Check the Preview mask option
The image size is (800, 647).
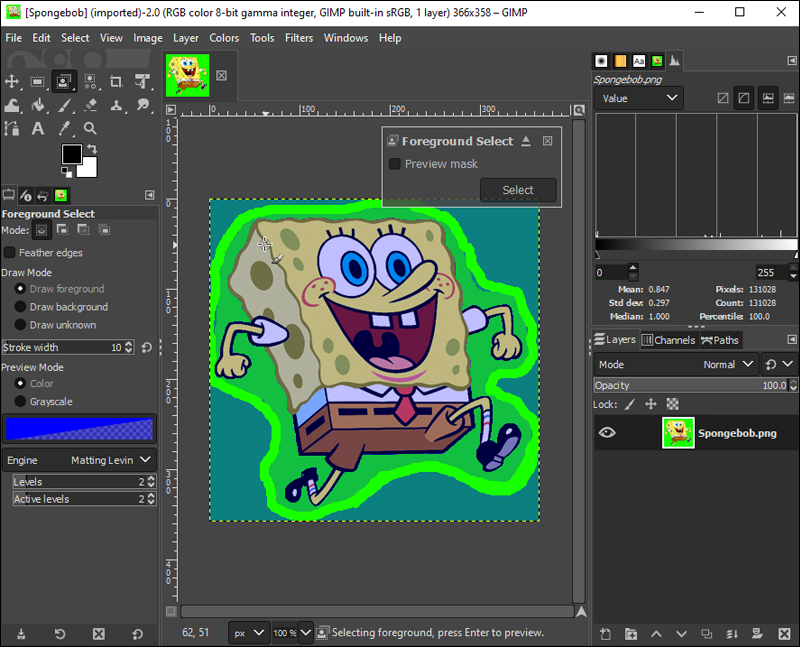[395, 164]
